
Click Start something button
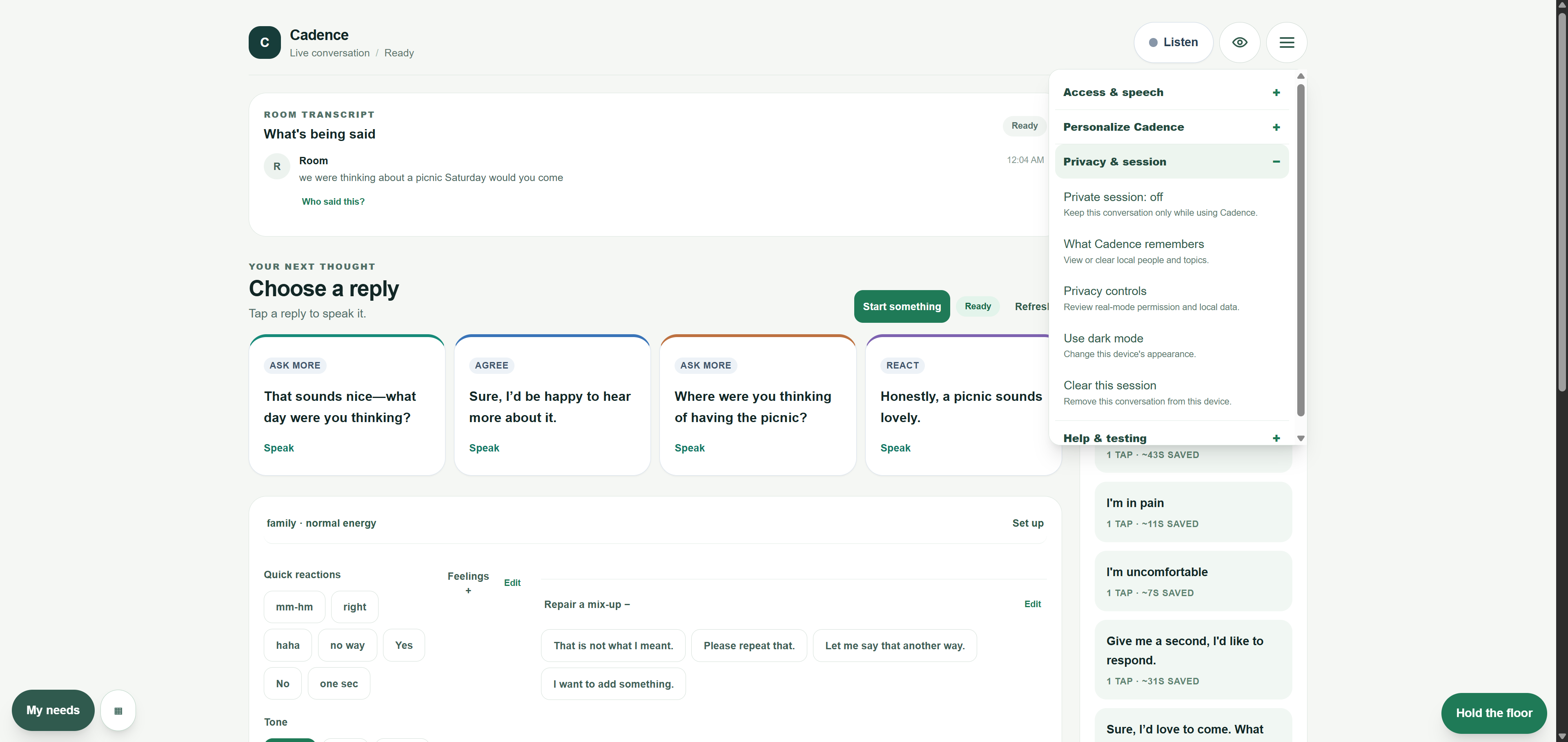(x=902, y=306)
